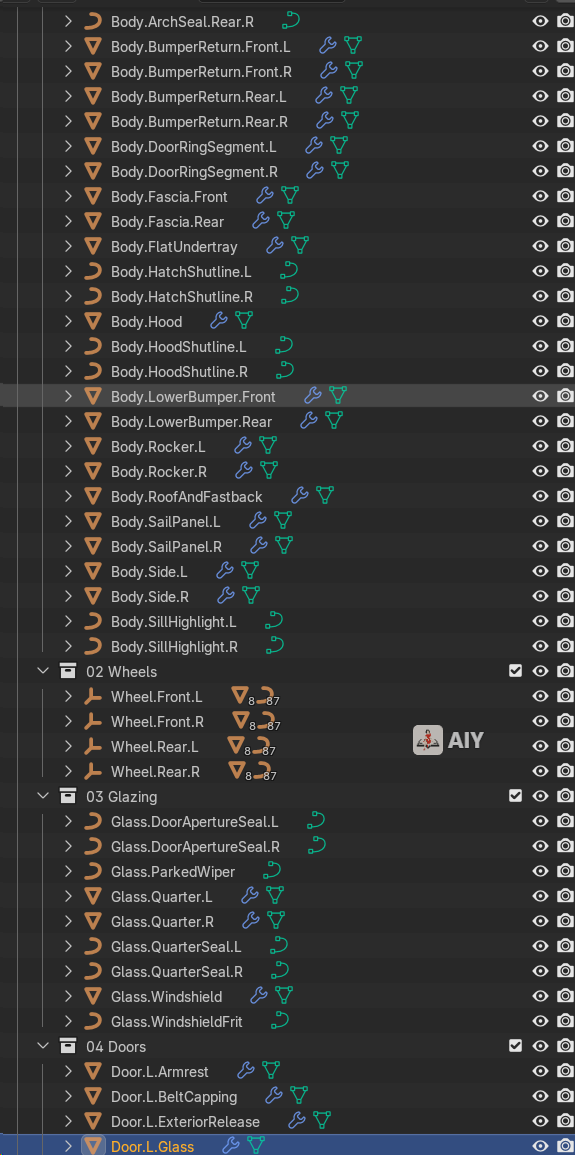
Task: Click the mesh data icon on Body.Side.R
Action: tap(251, 595)
